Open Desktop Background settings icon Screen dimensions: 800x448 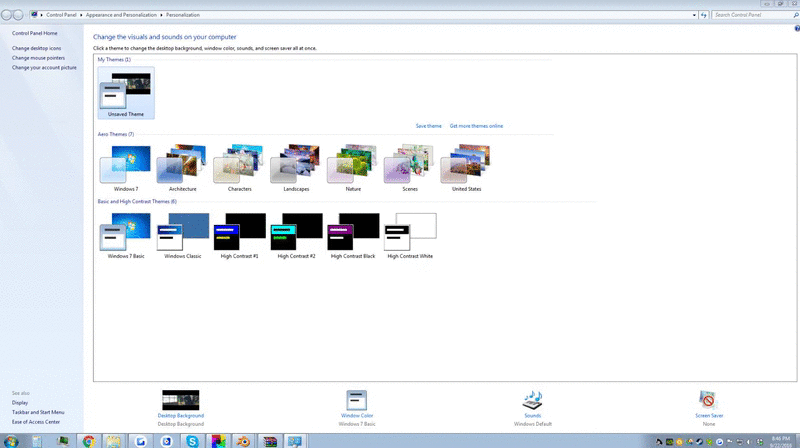pos(181,400)
